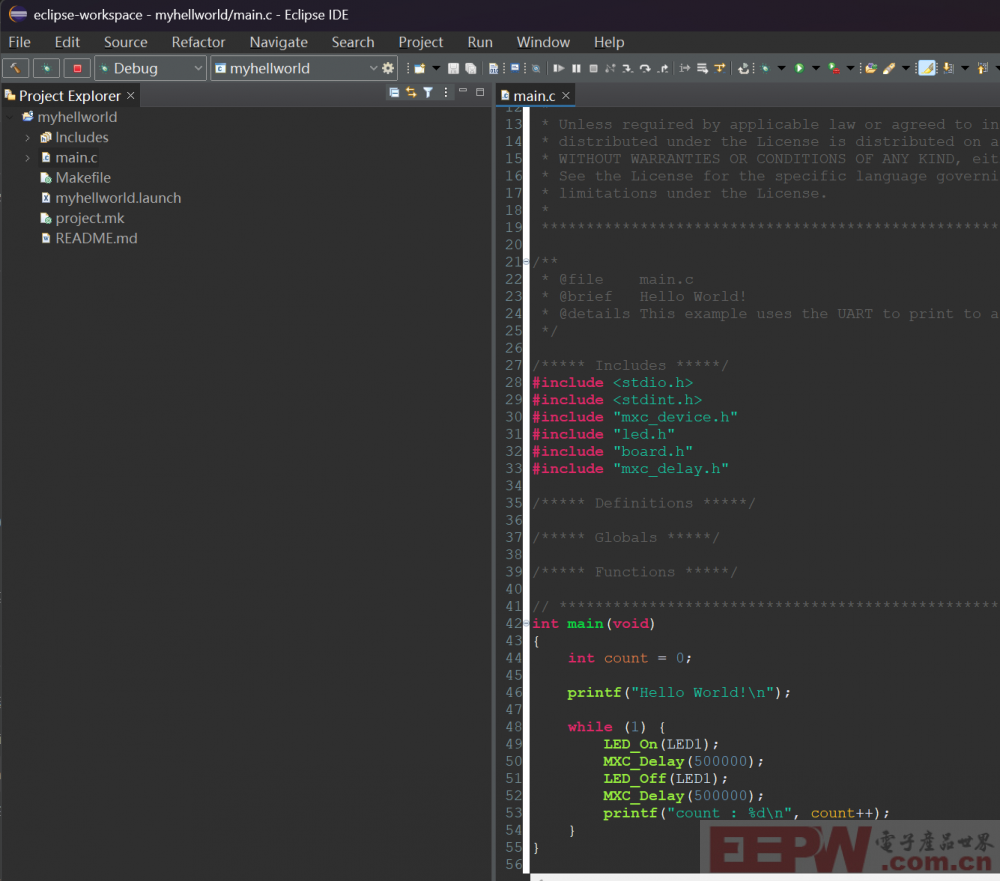Close the Project Explorer view
Viewport: 1000px width, 881px height.
(131, 95)
